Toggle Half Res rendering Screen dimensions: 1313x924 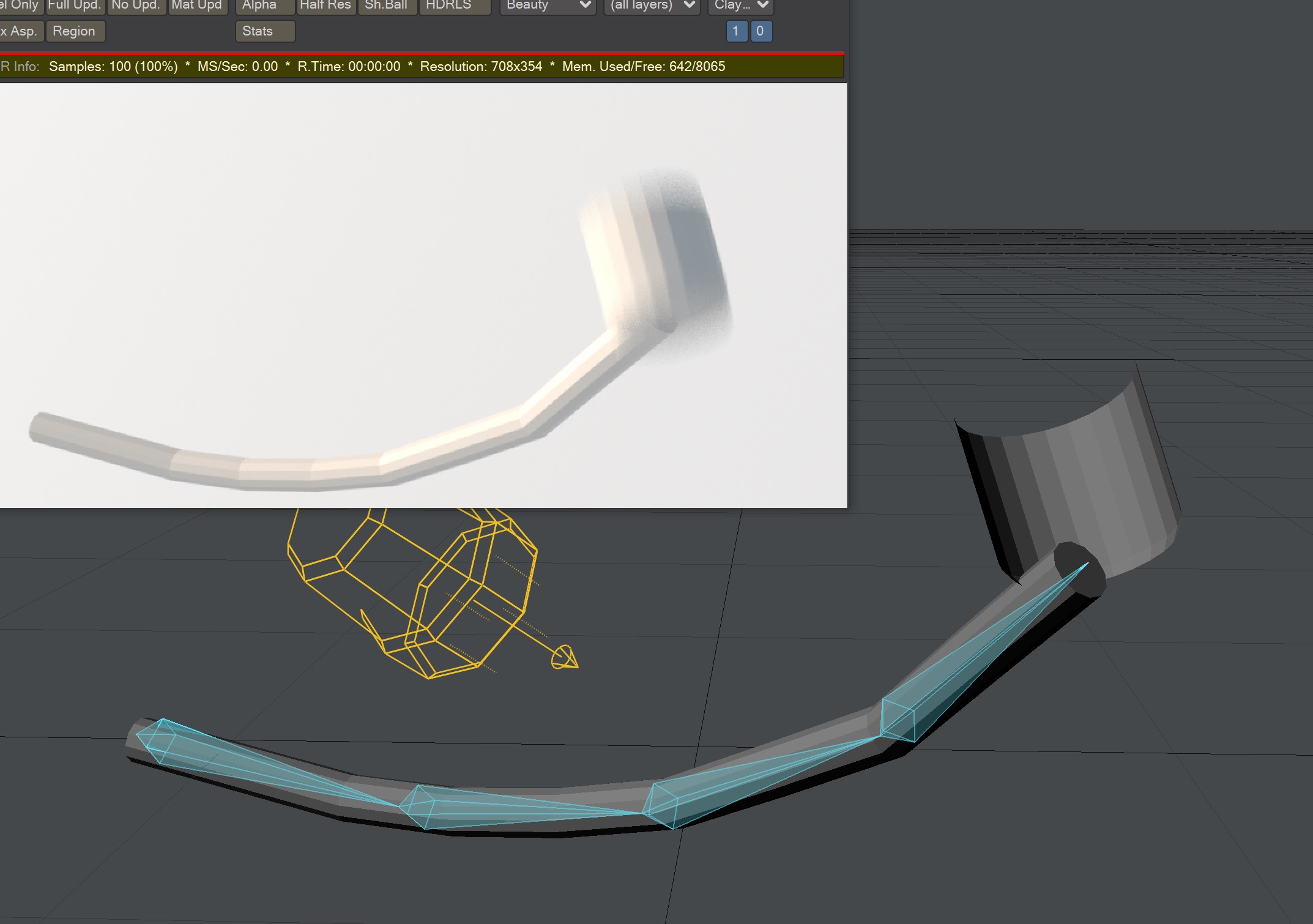pos(325,6)
